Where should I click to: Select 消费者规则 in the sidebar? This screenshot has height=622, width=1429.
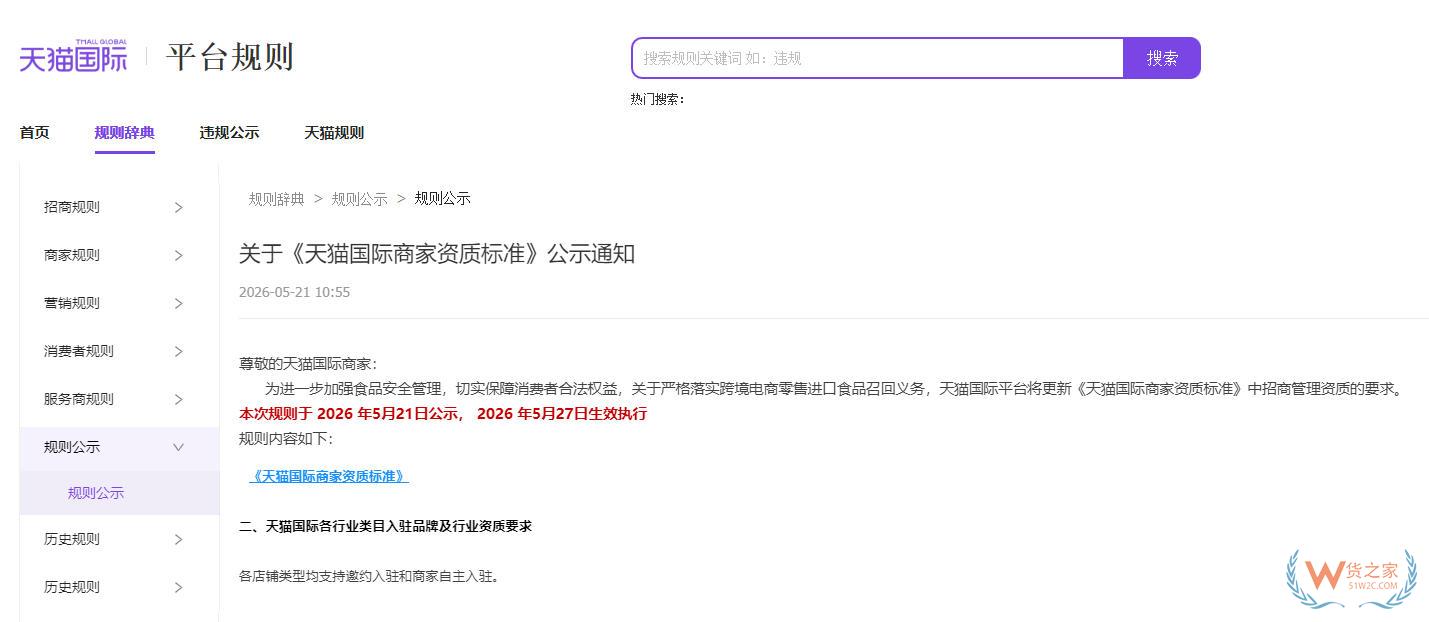pyautogui.click(x=79, y=351)
